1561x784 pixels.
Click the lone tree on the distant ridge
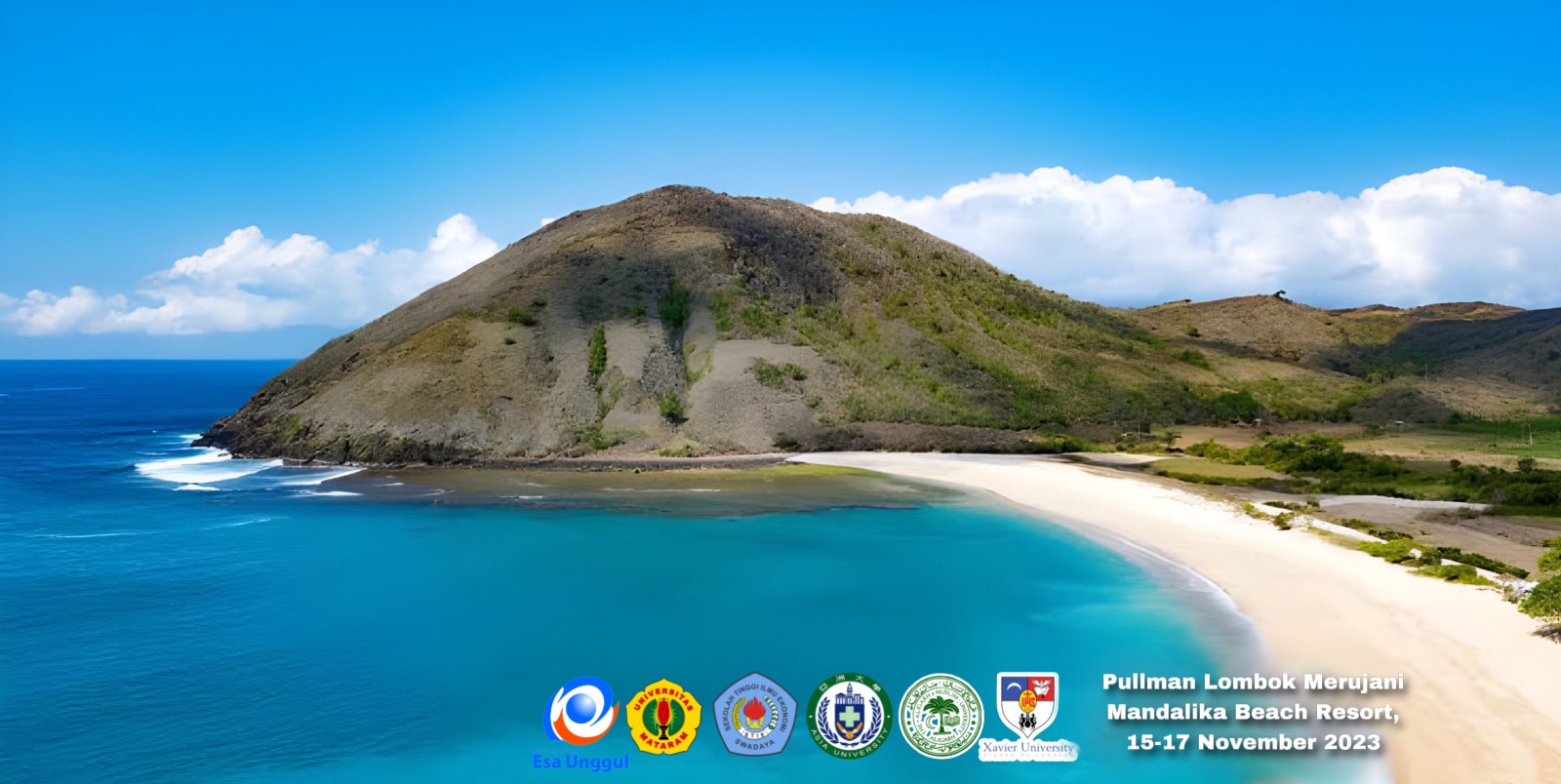[1278, 294]
